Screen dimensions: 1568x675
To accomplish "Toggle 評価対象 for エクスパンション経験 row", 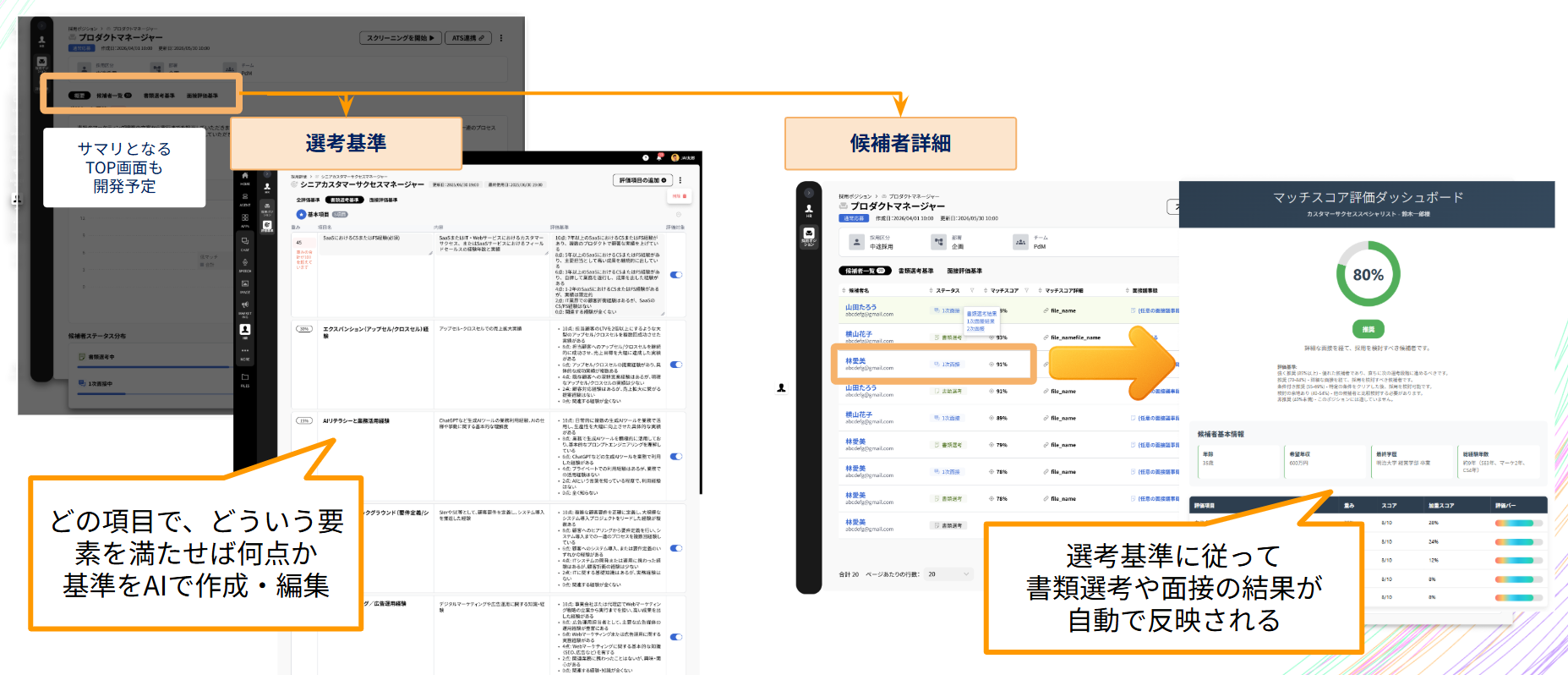I will pos(676,365).
